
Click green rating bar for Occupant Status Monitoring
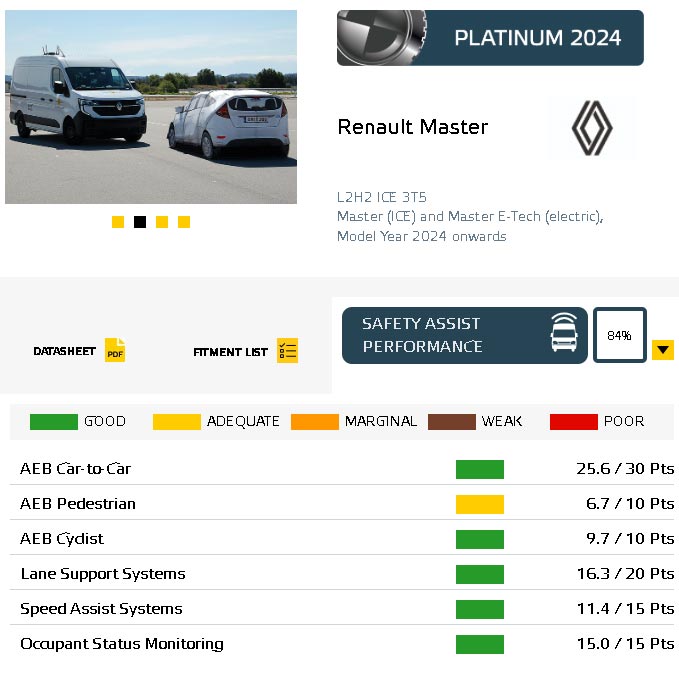click(480, 644)
